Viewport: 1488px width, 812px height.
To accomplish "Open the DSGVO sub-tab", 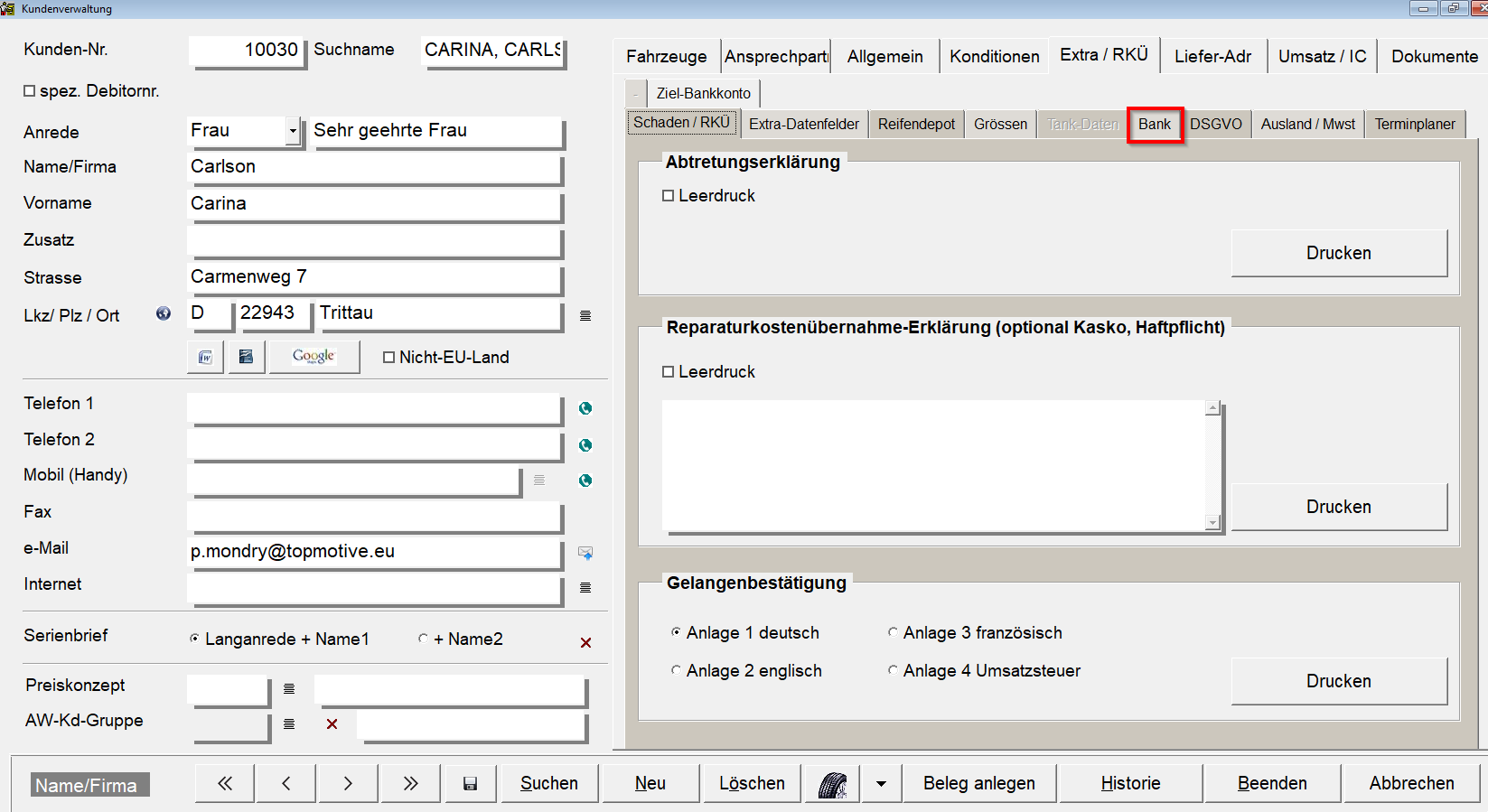I will pyautogui.click(x=1216, y=124).
